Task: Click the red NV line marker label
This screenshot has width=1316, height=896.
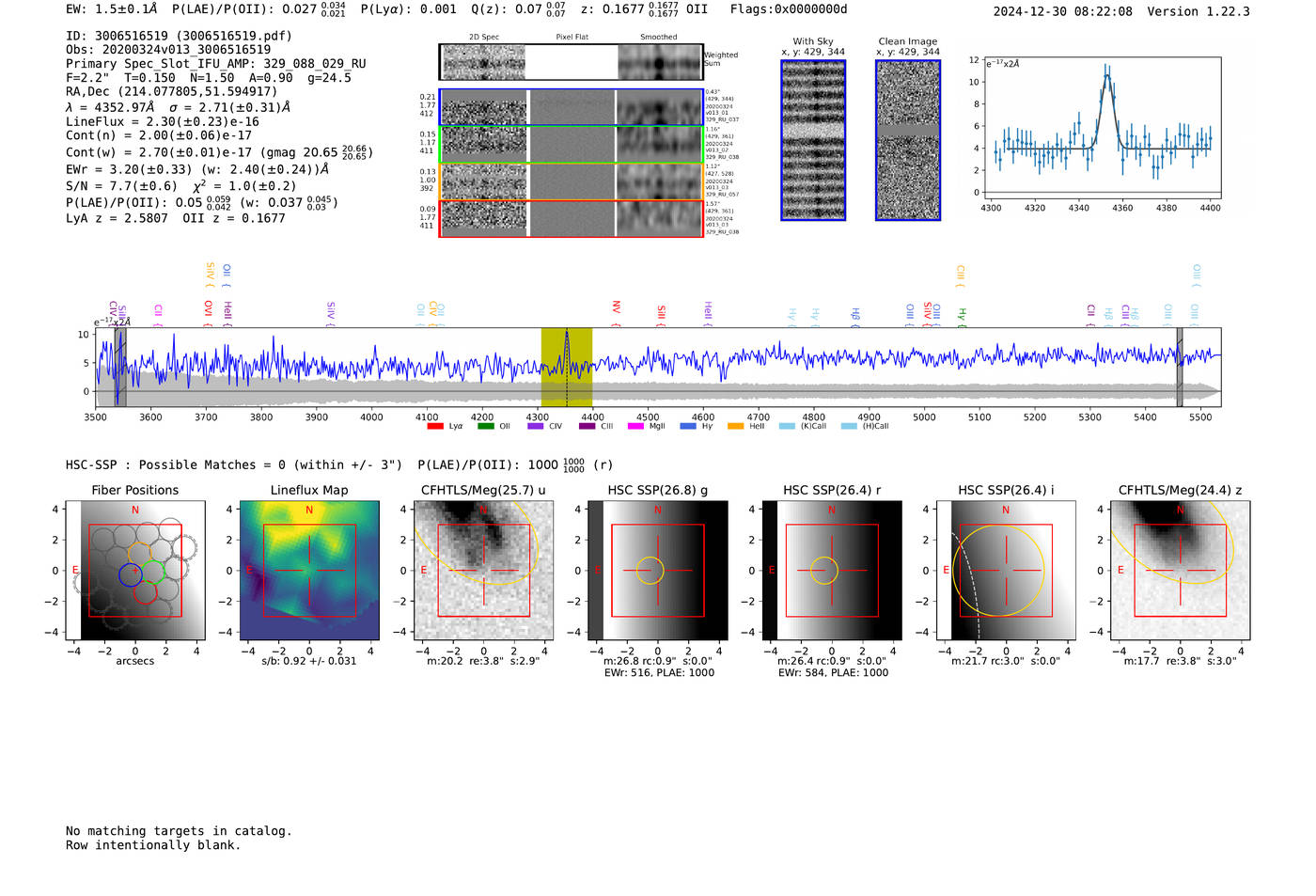Action: click(617, 307)
